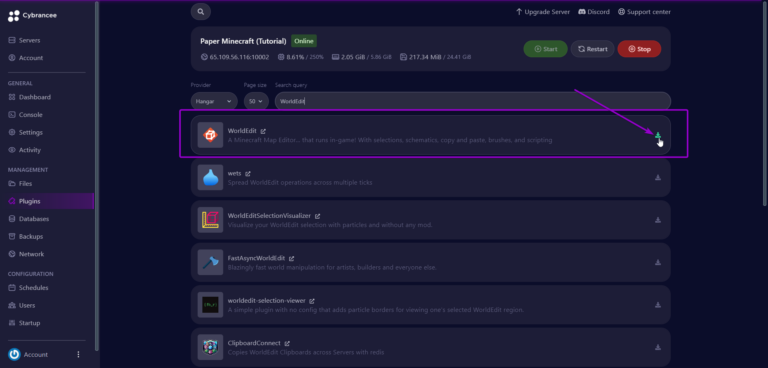Click the wets plugin droplet thumbnail

tap(210, 177)
